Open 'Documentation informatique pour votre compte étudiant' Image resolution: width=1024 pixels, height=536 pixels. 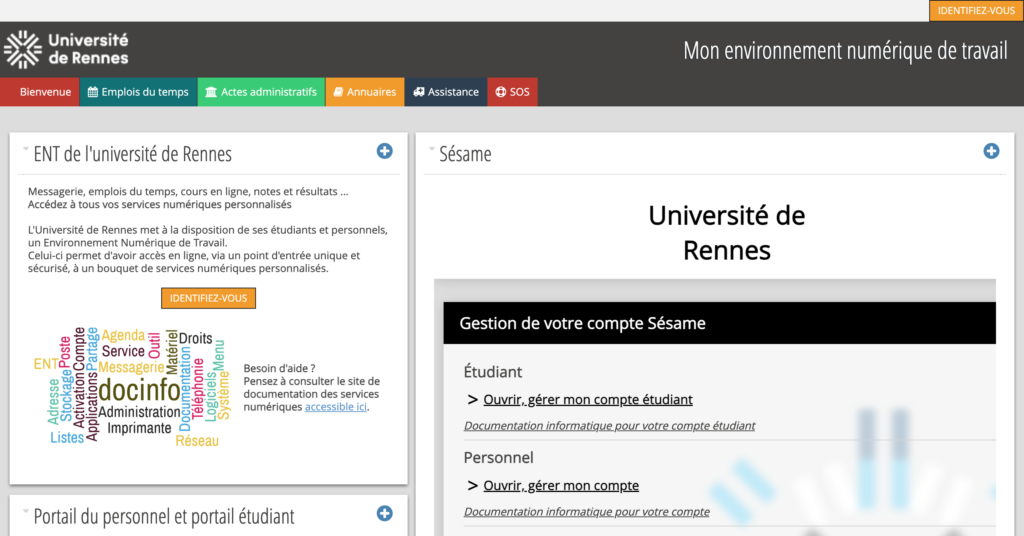pyautogui.click(x=609, y=426)
